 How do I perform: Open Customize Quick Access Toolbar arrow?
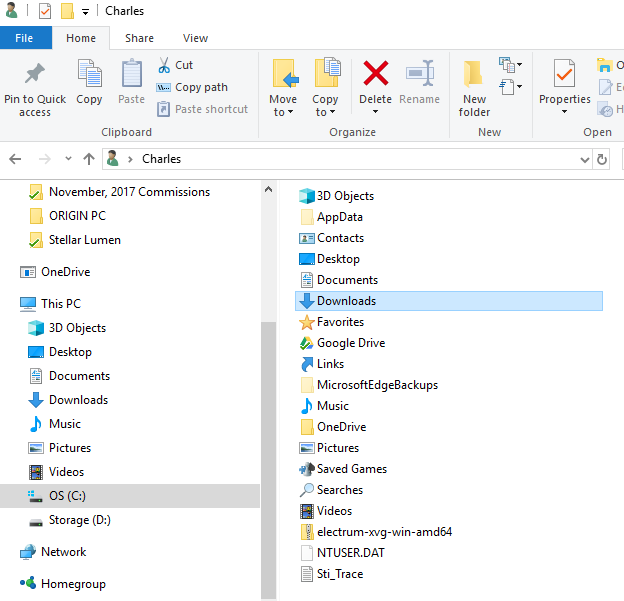(85, 12)
